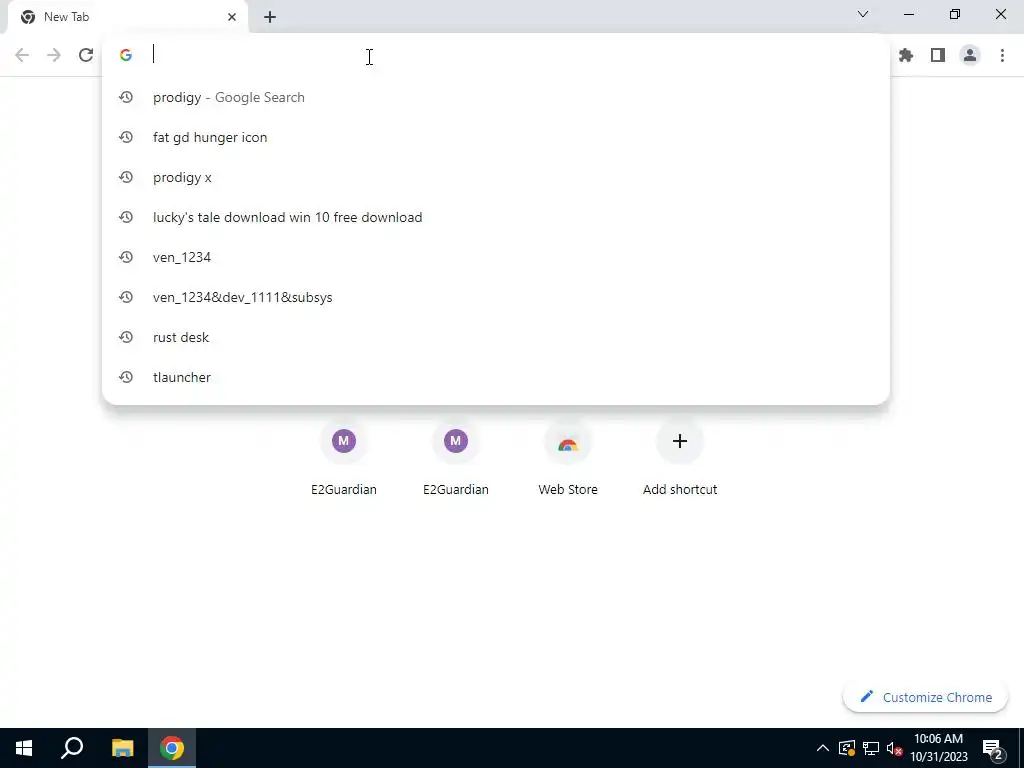Open the notification center icon

point(993,748)
